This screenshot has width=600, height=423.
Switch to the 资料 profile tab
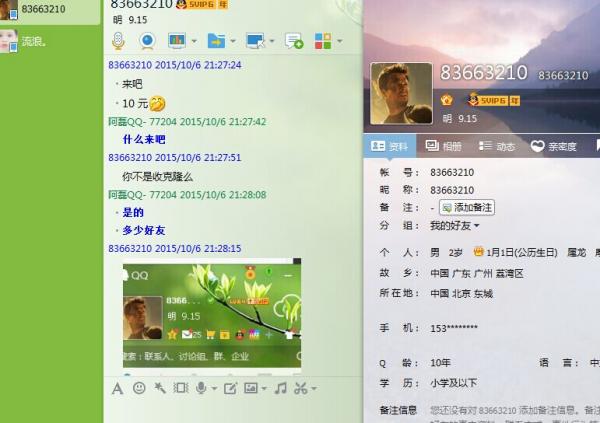(390, 146)
